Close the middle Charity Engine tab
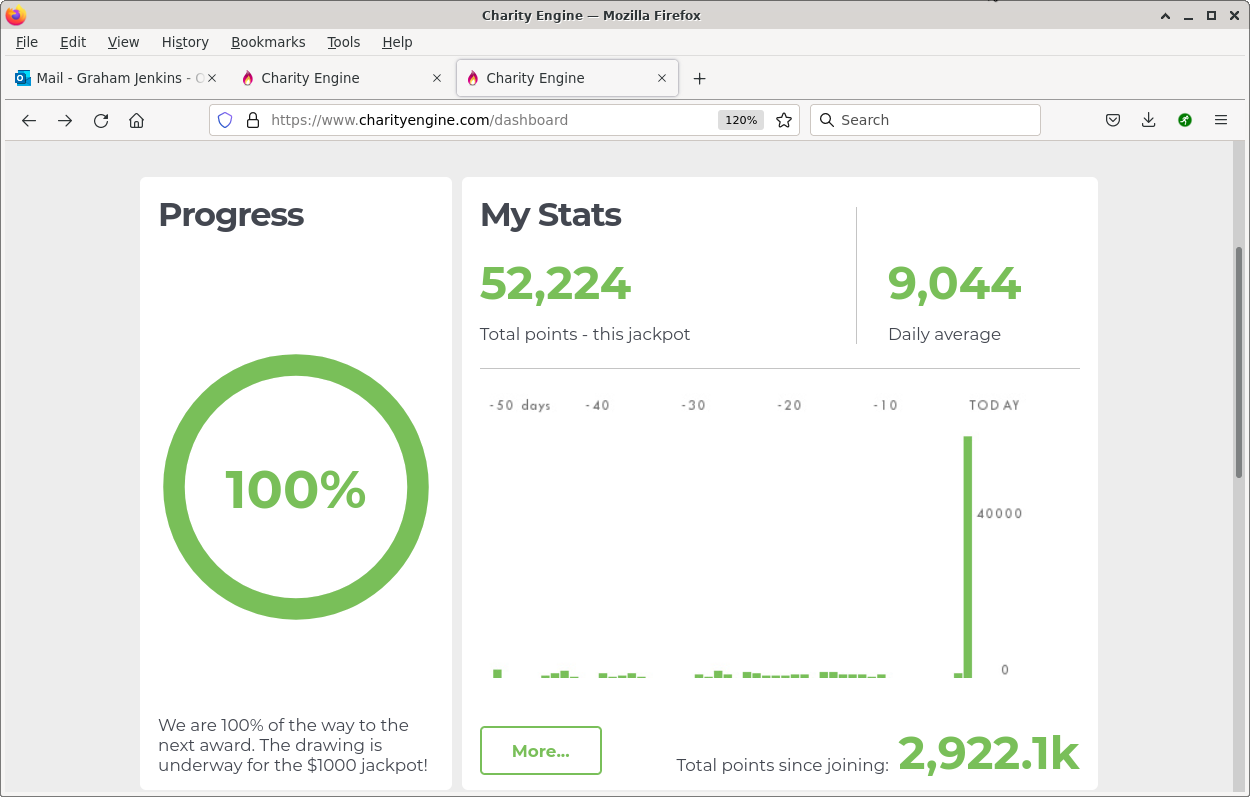 [x=437, y=78]
